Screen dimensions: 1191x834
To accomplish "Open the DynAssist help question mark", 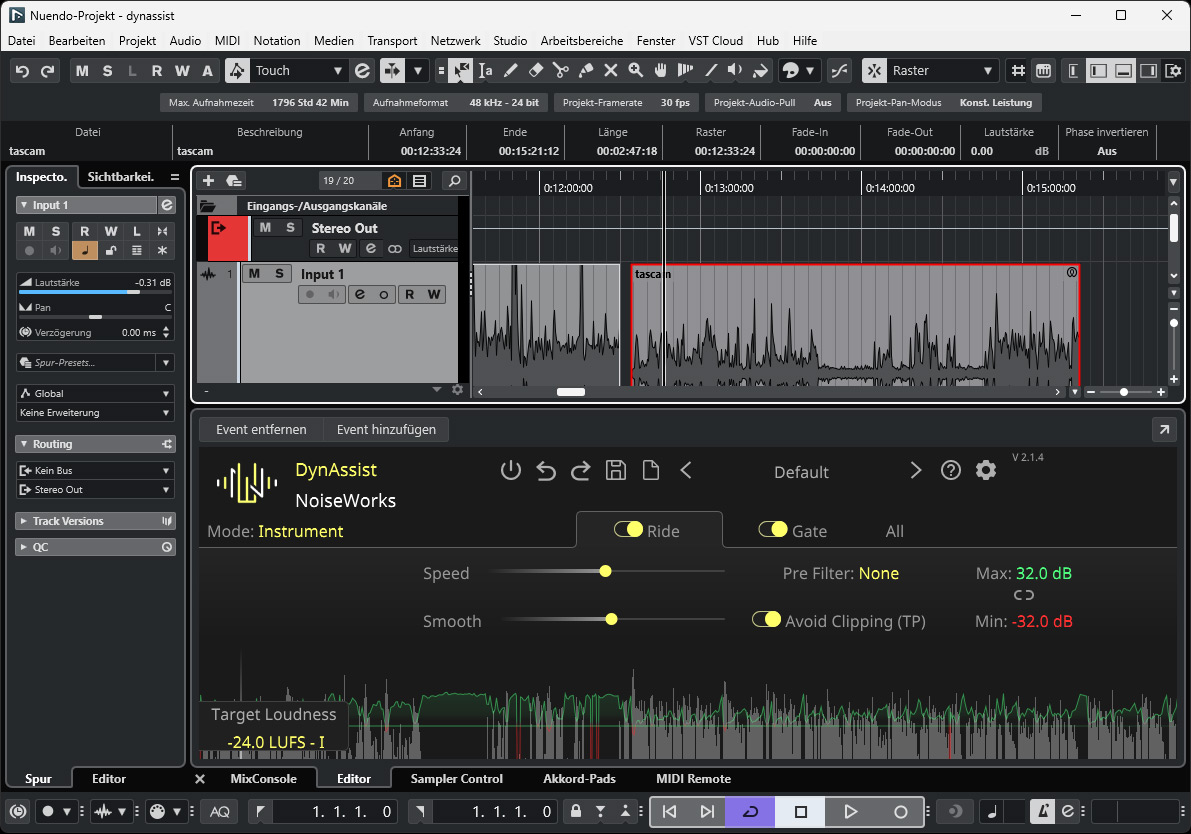I will (x=951, y=471).
